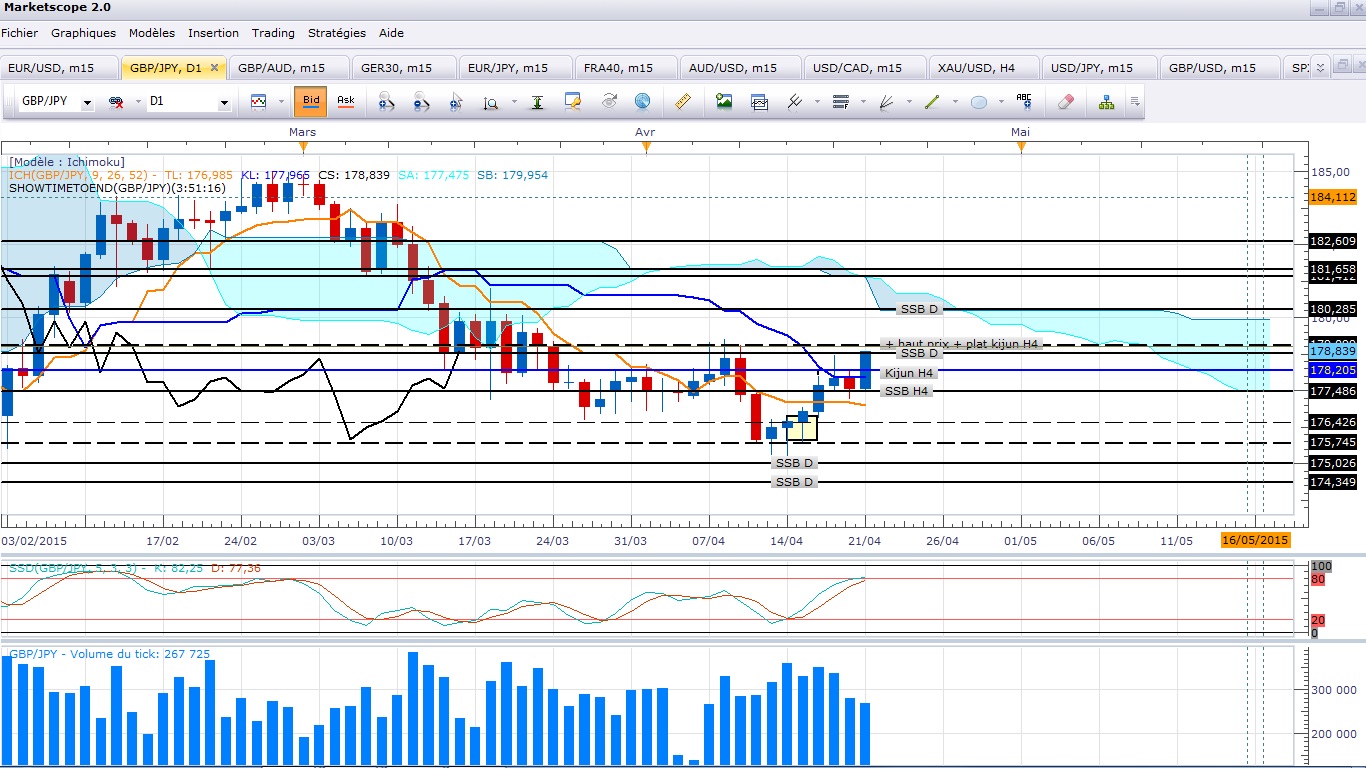Open the Trading menu
The image size is (1366, 770).
(273, 33)
